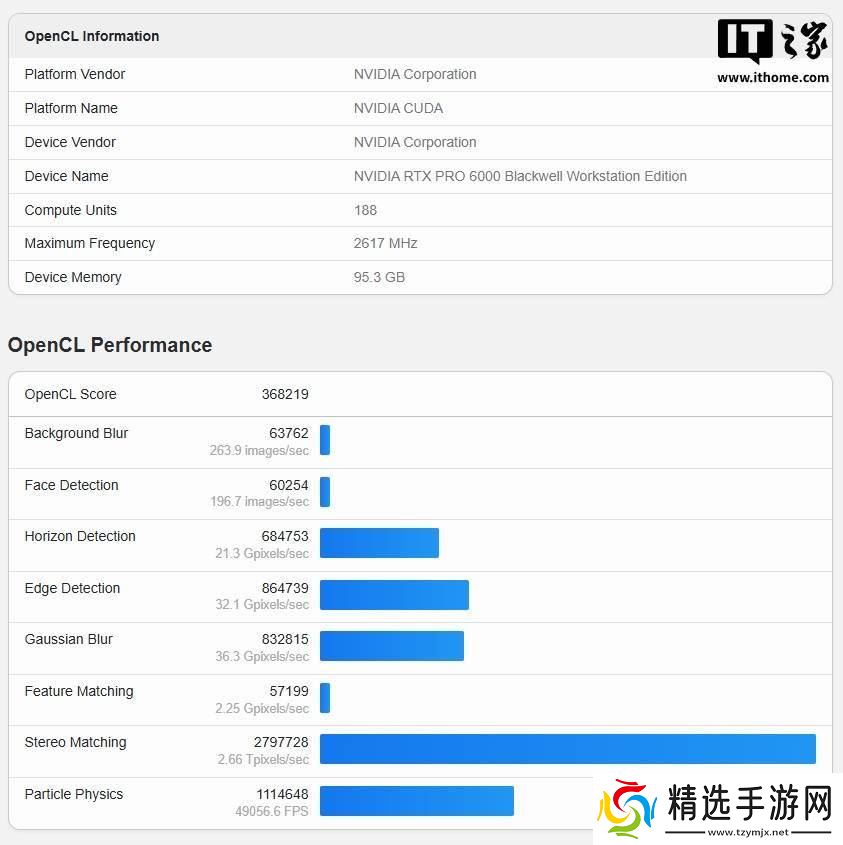Click the Stereo Matching blue score bar
The image size is (843, 845).
click(x=567, y=749)
